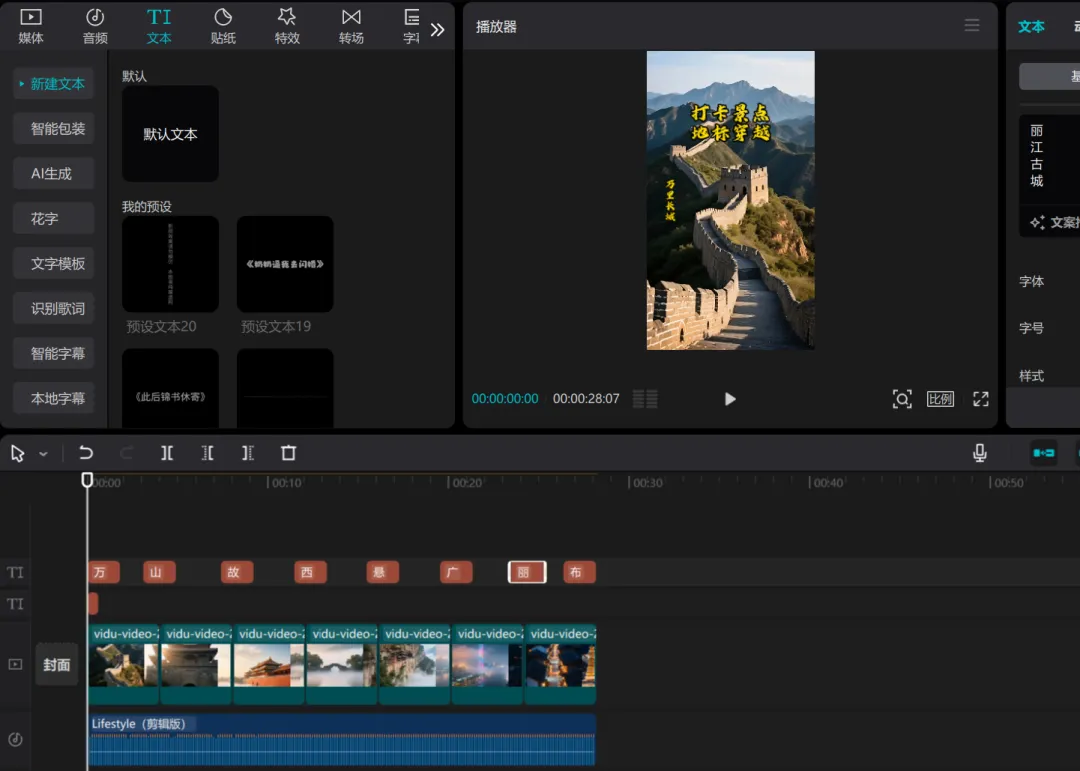Image resolution: width=1080 pixels, height=771 pixels.
Task: Select the 默认文本 default text thumbnail
Action: [x=170, y=134]
